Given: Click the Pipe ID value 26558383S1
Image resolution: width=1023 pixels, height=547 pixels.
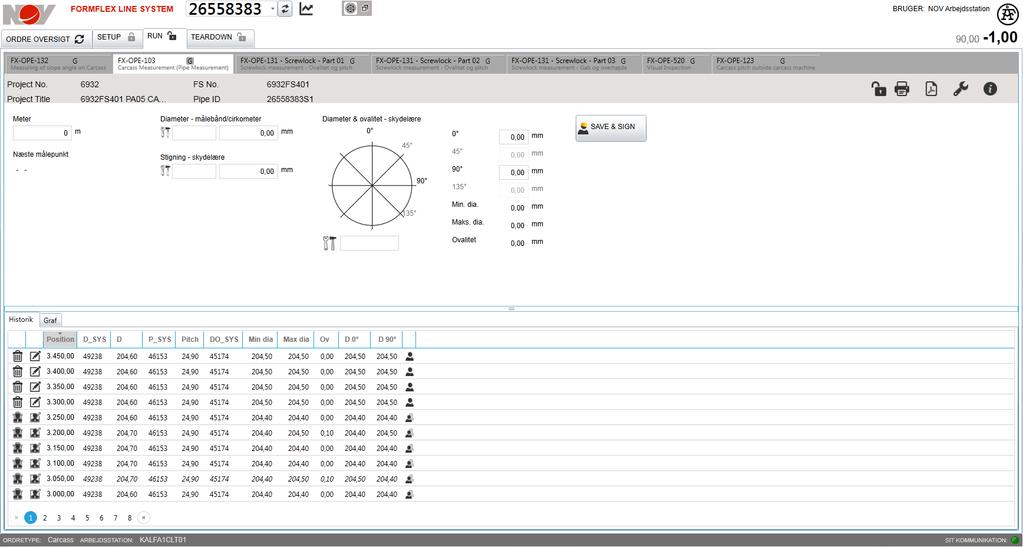Looking at the screenshot, I should click(x=290, y=99).
